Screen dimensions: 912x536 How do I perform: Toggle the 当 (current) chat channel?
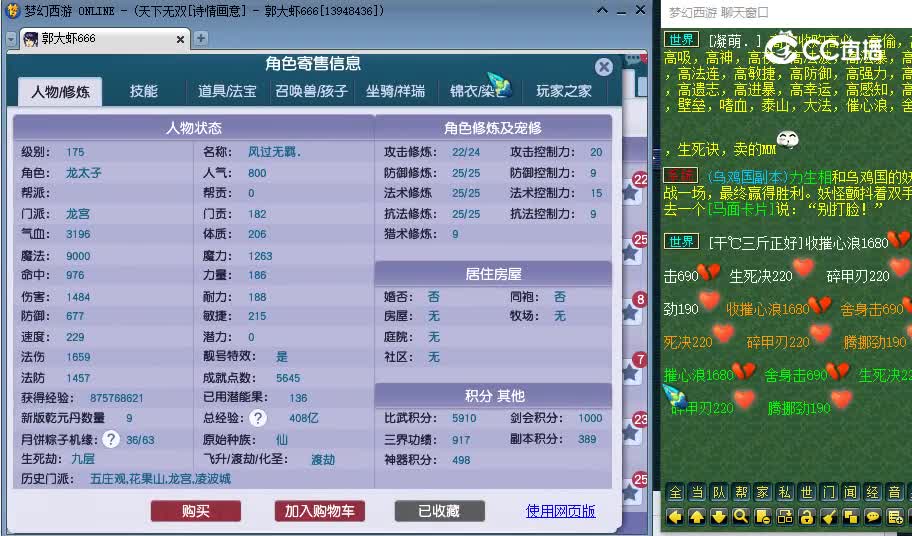(697, 492)
